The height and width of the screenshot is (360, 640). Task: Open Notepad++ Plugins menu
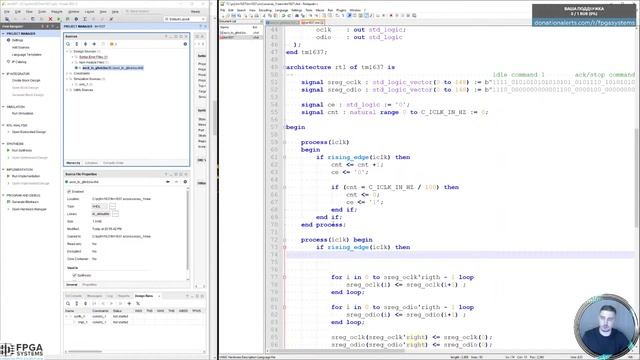point(341,10)
